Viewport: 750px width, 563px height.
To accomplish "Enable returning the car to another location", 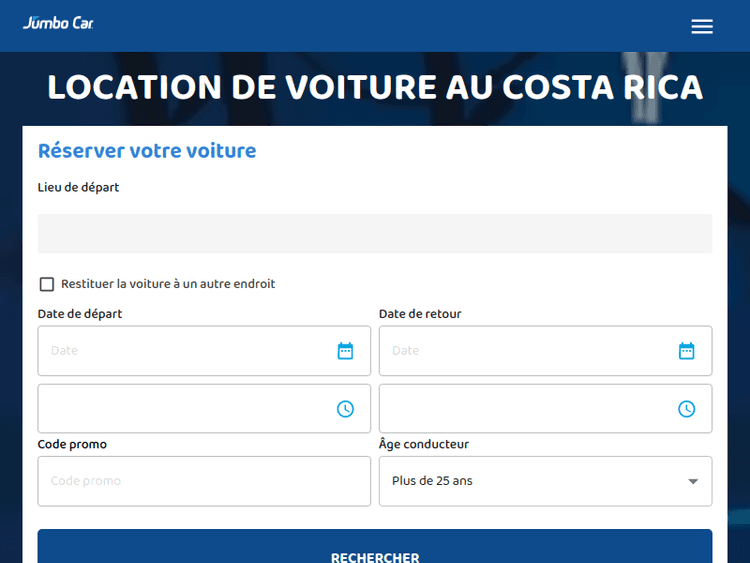I will [47, 284].
